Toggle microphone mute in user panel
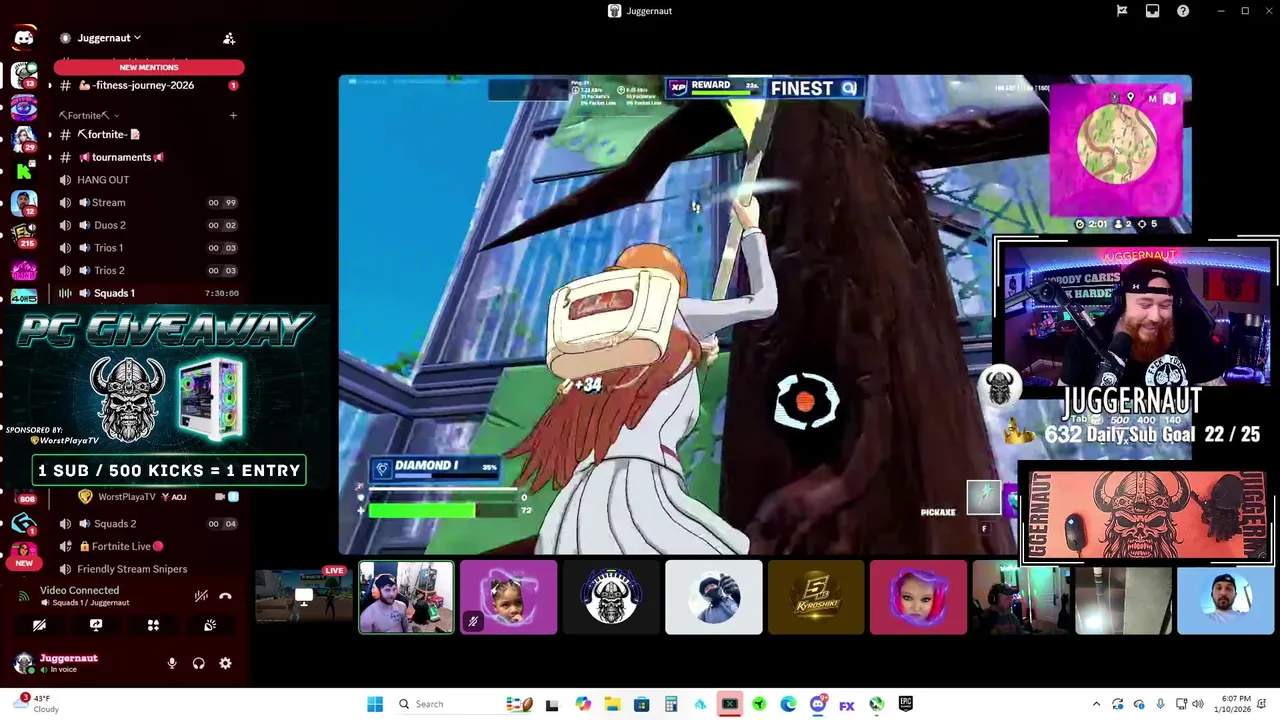Viewport: 1280px width, 720px height. tap(172, 663)
